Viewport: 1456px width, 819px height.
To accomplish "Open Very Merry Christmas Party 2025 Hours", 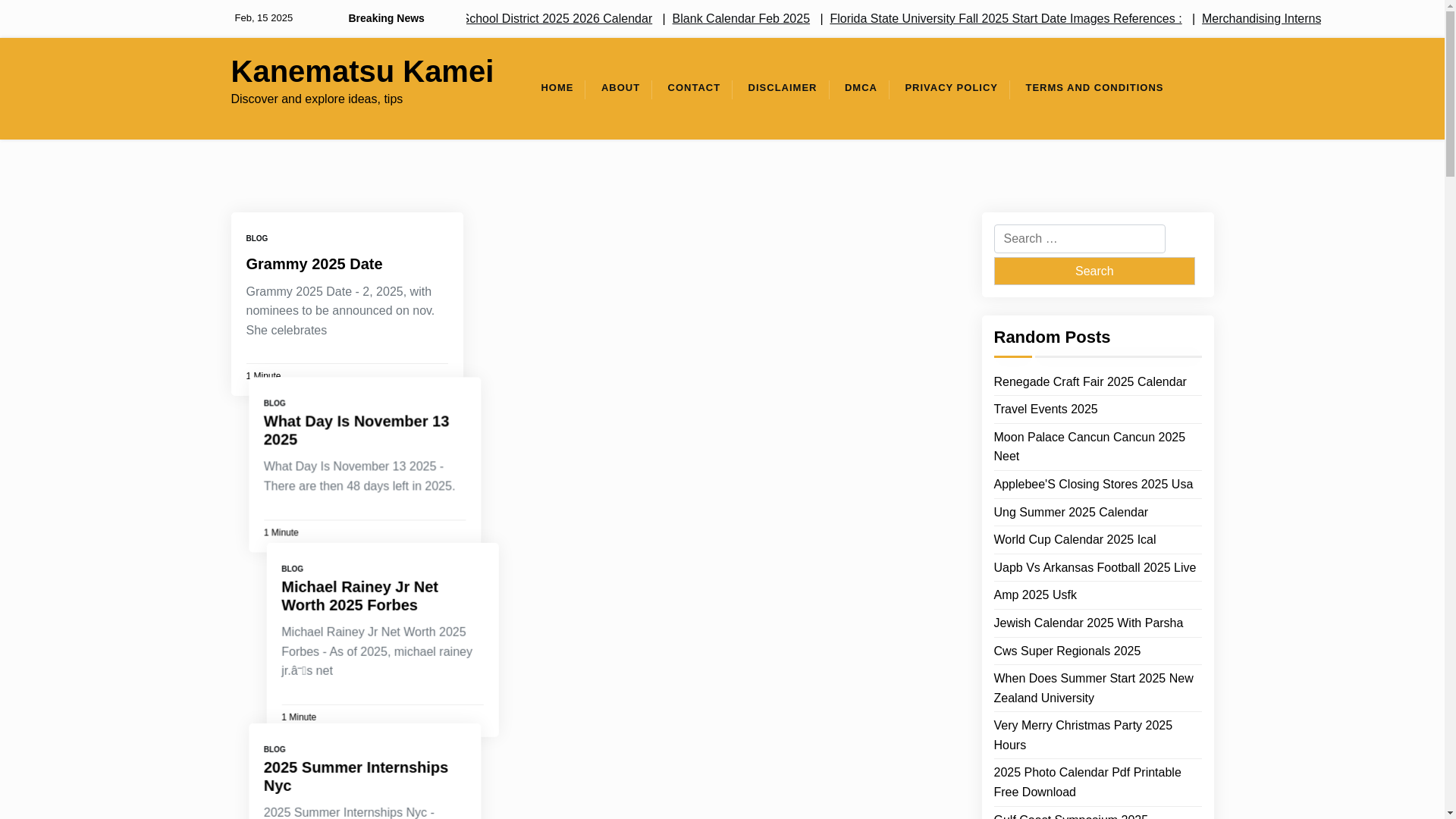I will point(1082,735).
